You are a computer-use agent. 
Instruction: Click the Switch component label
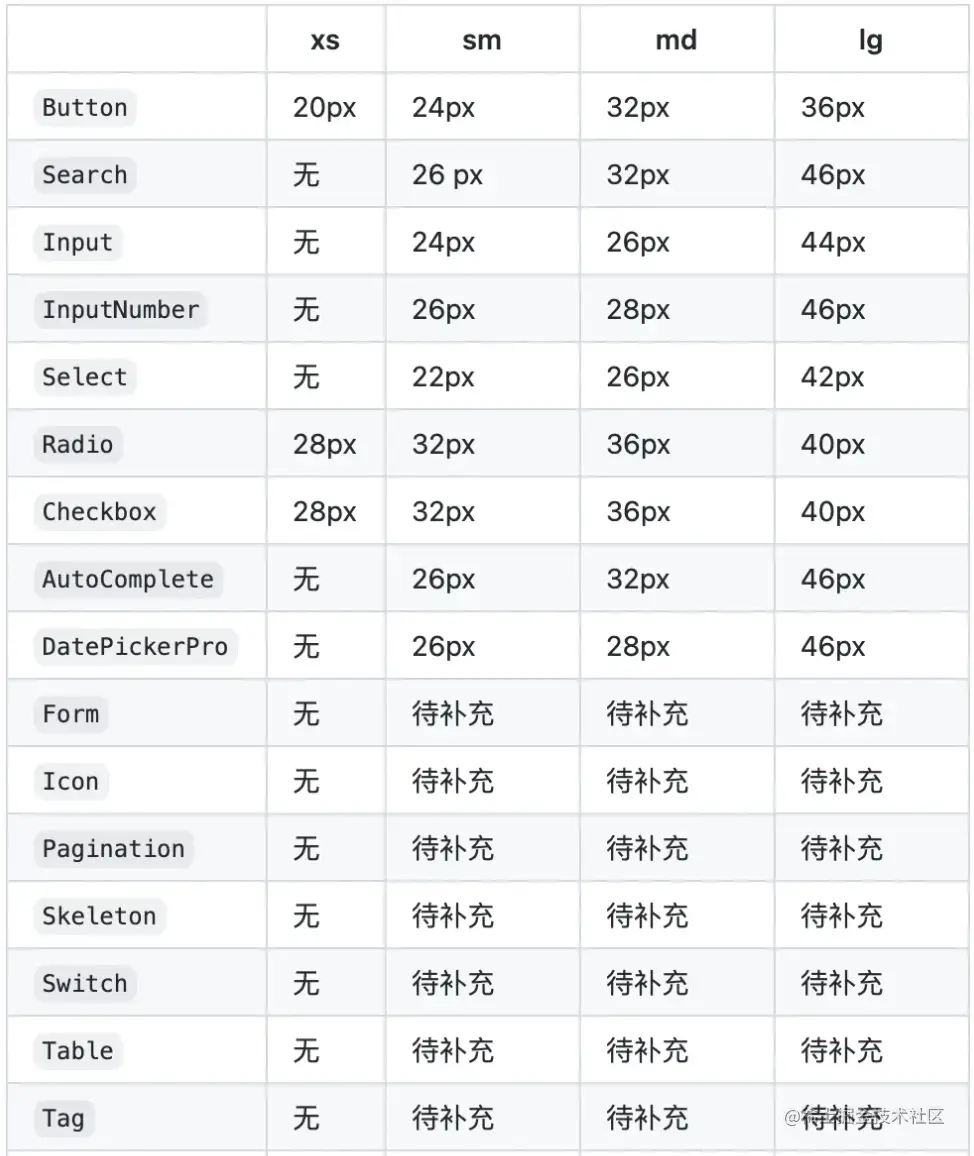85,983
